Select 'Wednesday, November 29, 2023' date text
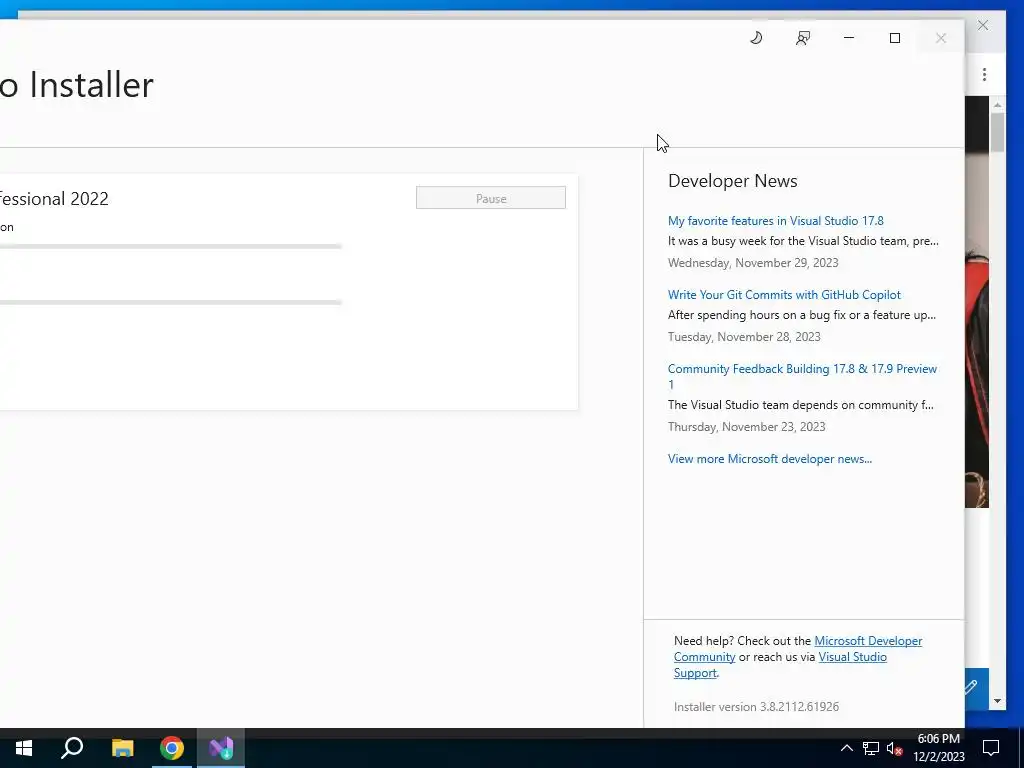1024x768 pixels. click(x=753, y=263)
